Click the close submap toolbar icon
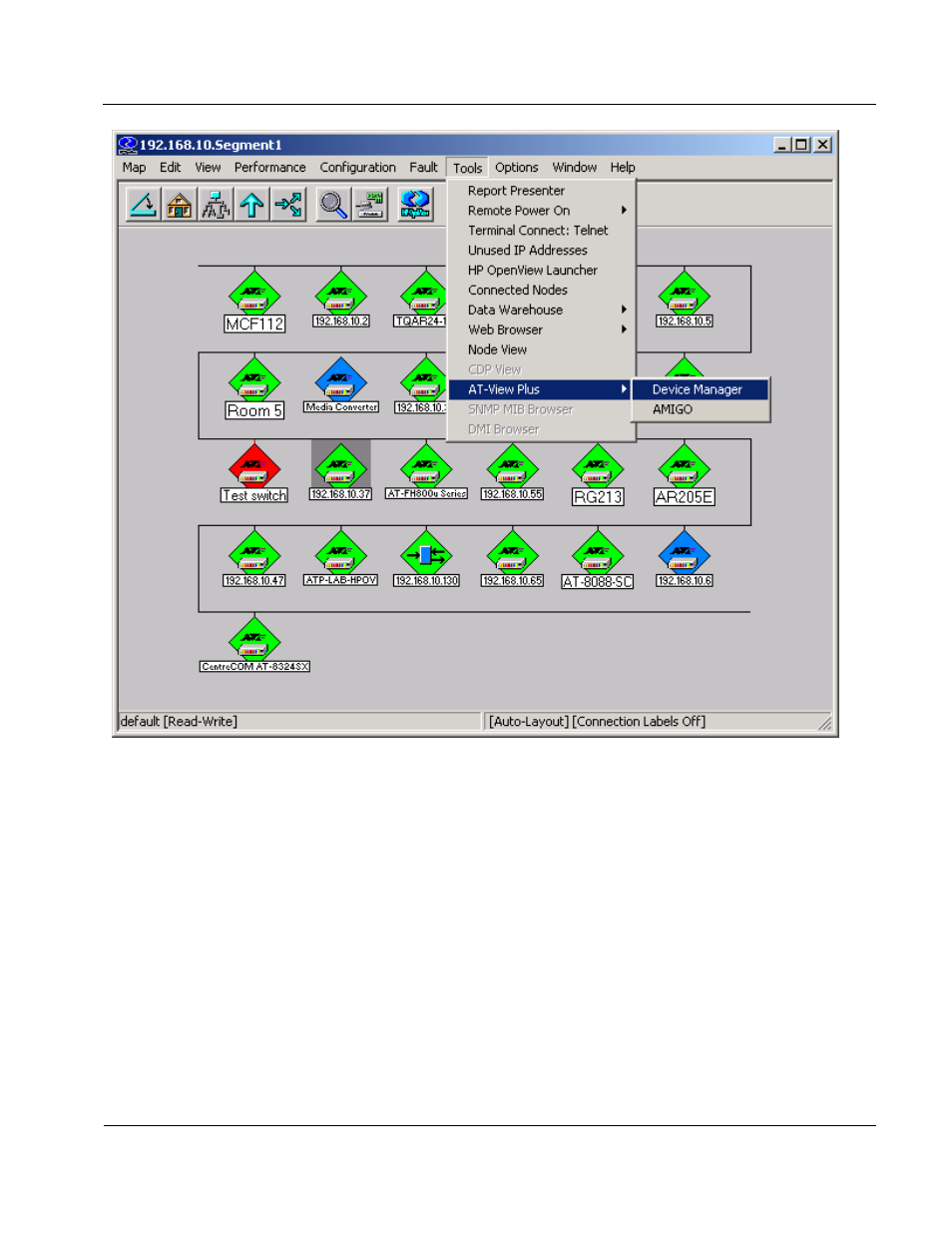This screenshot has width=952, height=1233. 144,206
